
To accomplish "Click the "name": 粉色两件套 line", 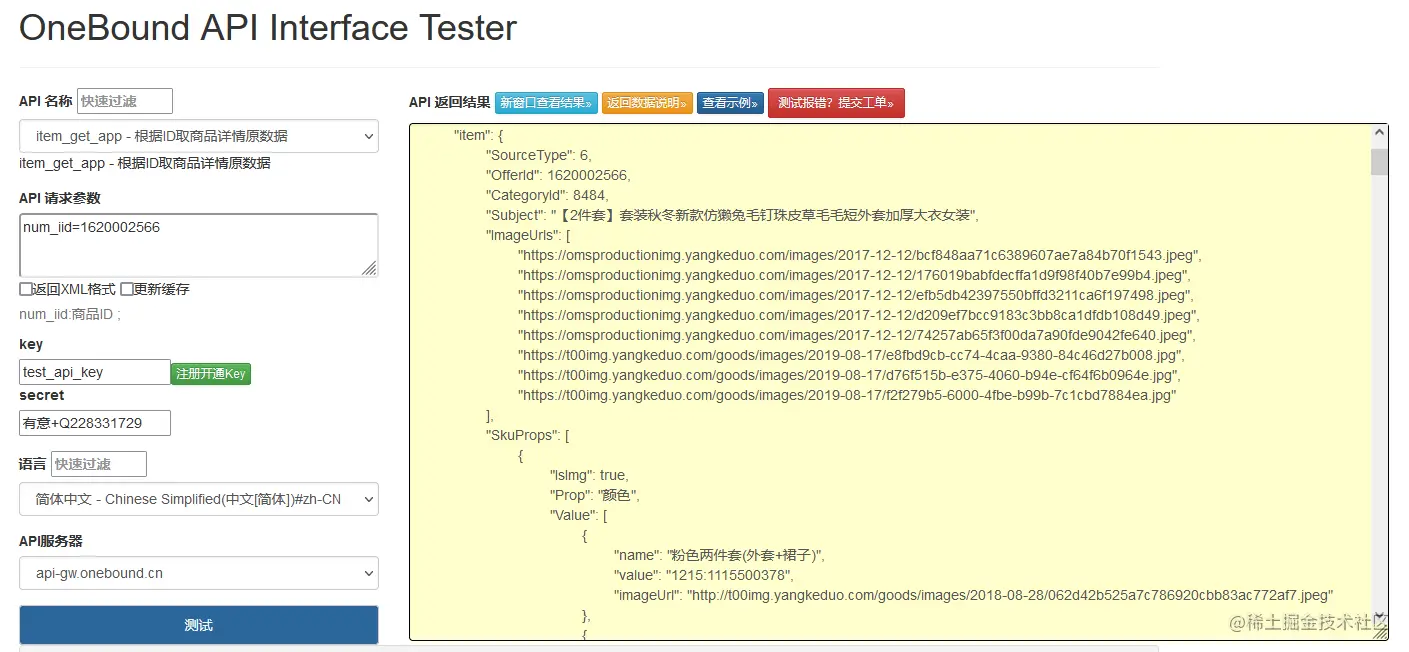I will 719,555.
